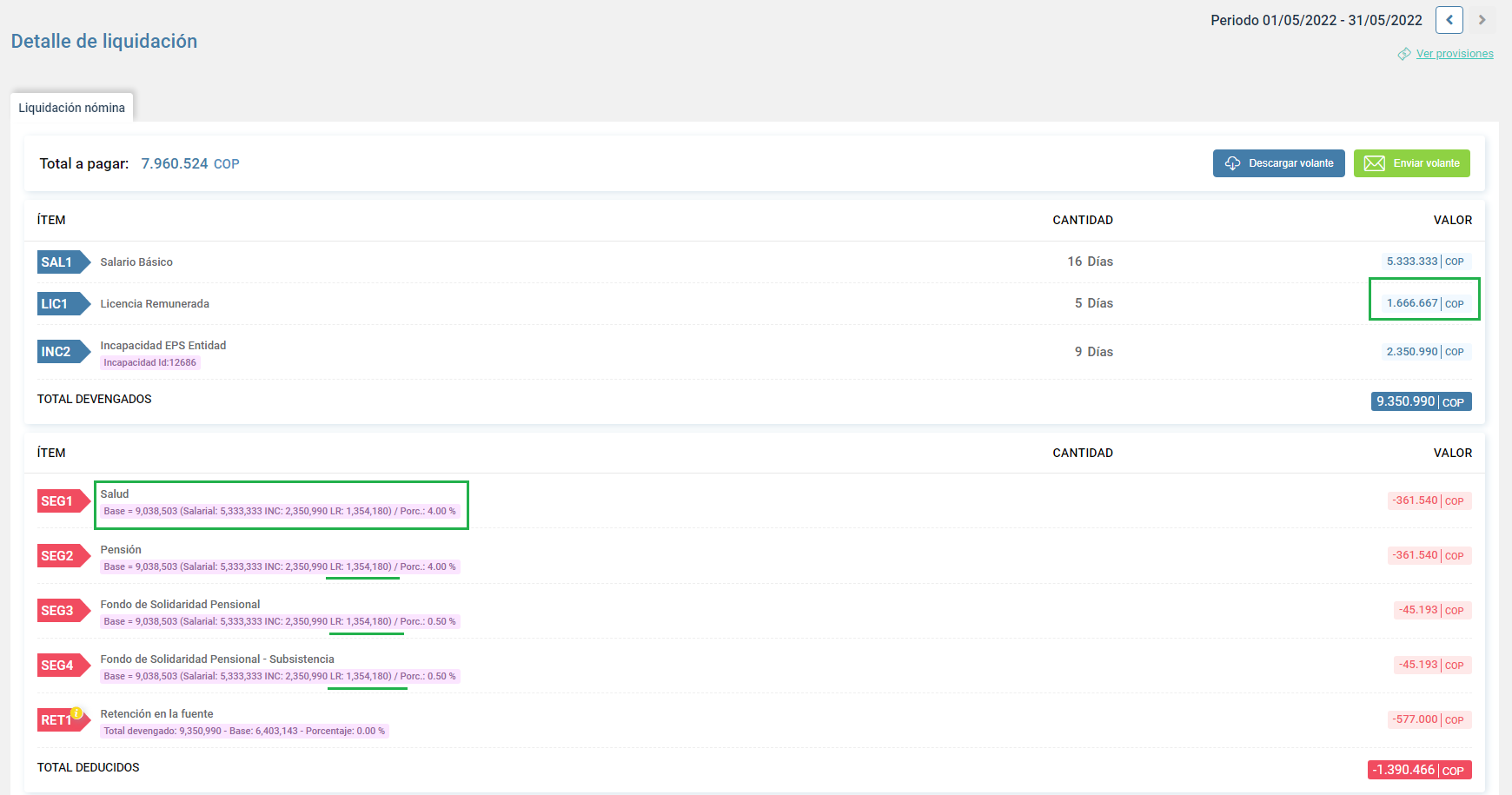Click the Detalle de liquidación heading
Screen dimensions: 1512x795
pyautogui.click(x=104, y=41)
